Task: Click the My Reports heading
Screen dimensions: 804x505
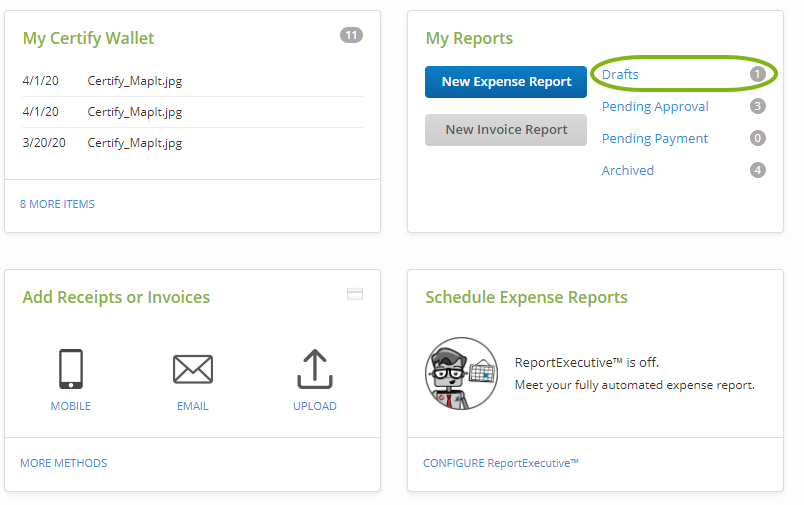Action: tap(469, 38)
